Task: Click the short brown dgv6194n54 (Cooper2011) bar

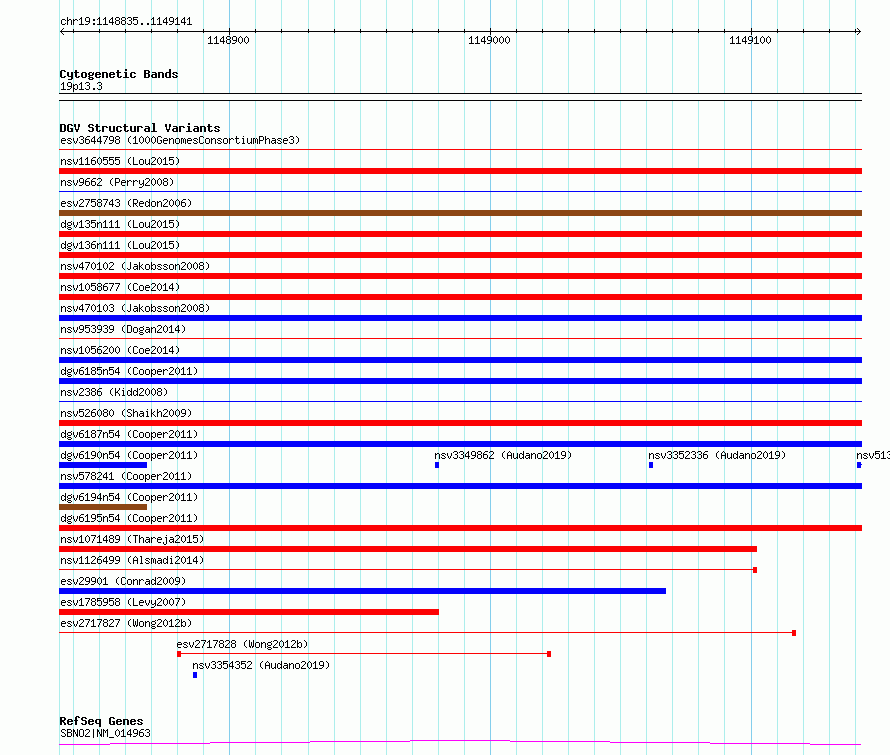Action: click(103, 507)
